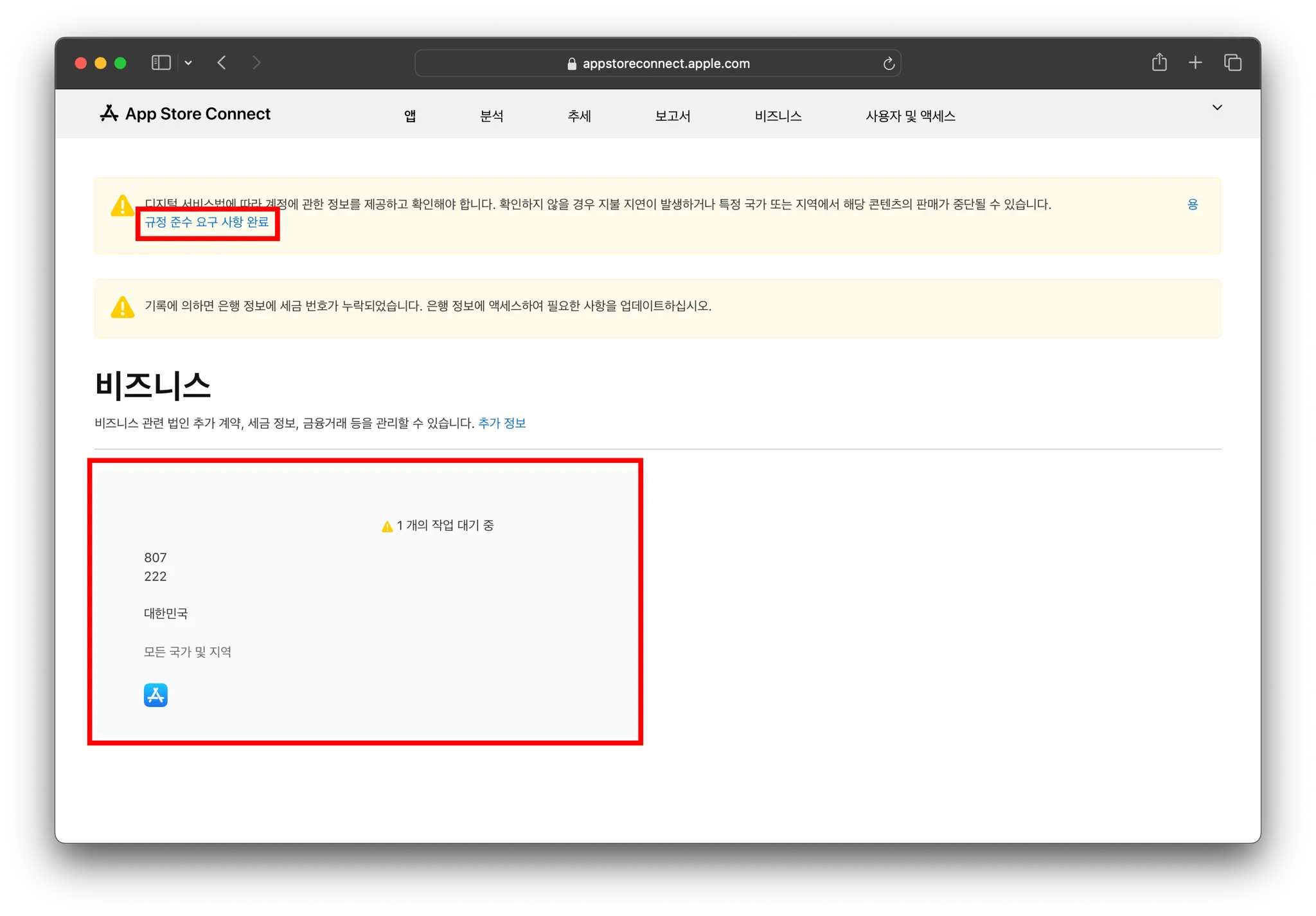Go back with the back arrow
This screenshot has height=916, width=1316.
click(222, 62)
